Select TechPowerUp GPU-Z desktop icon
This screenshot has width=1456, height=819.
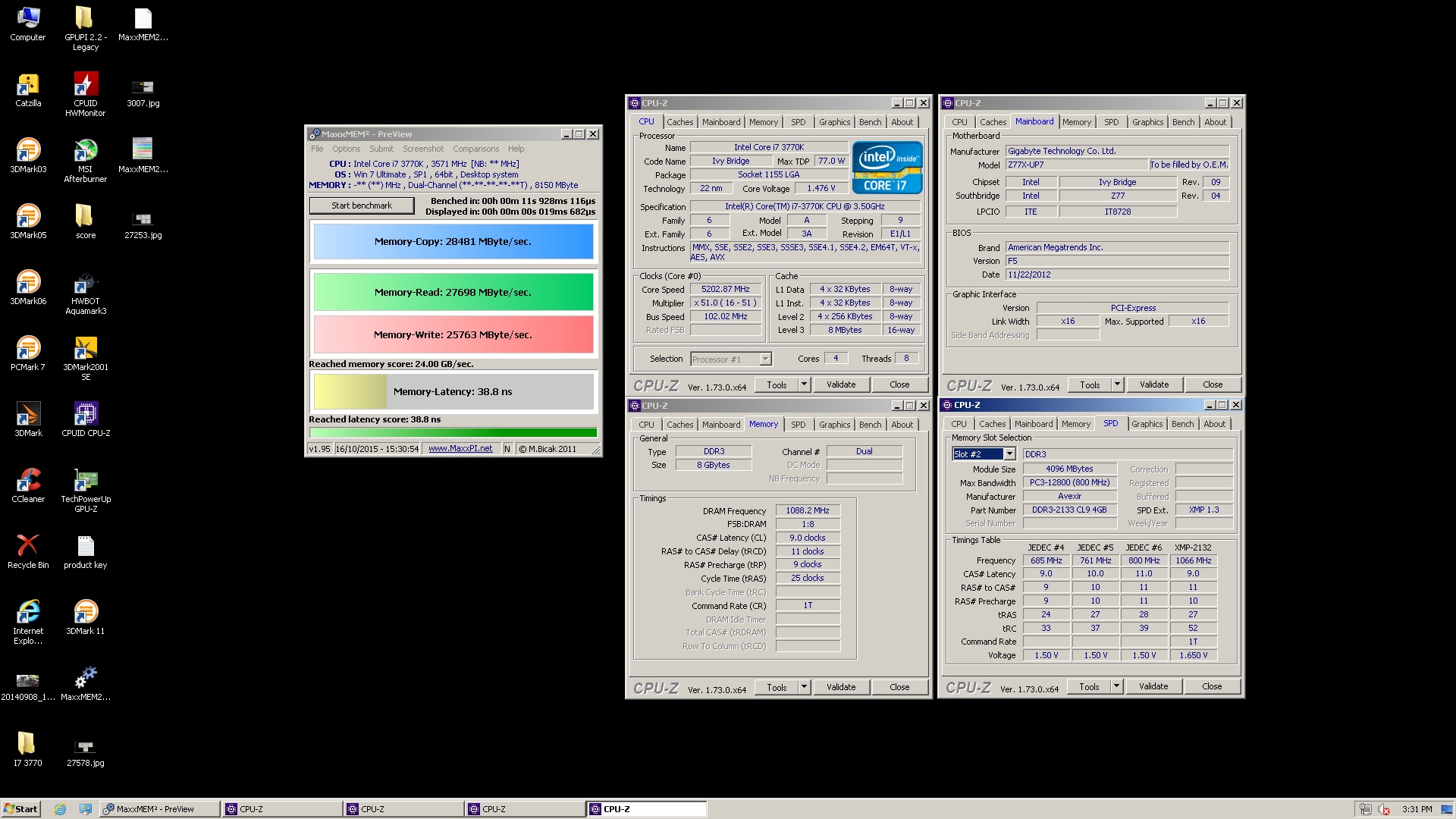[x=86, y=490]
